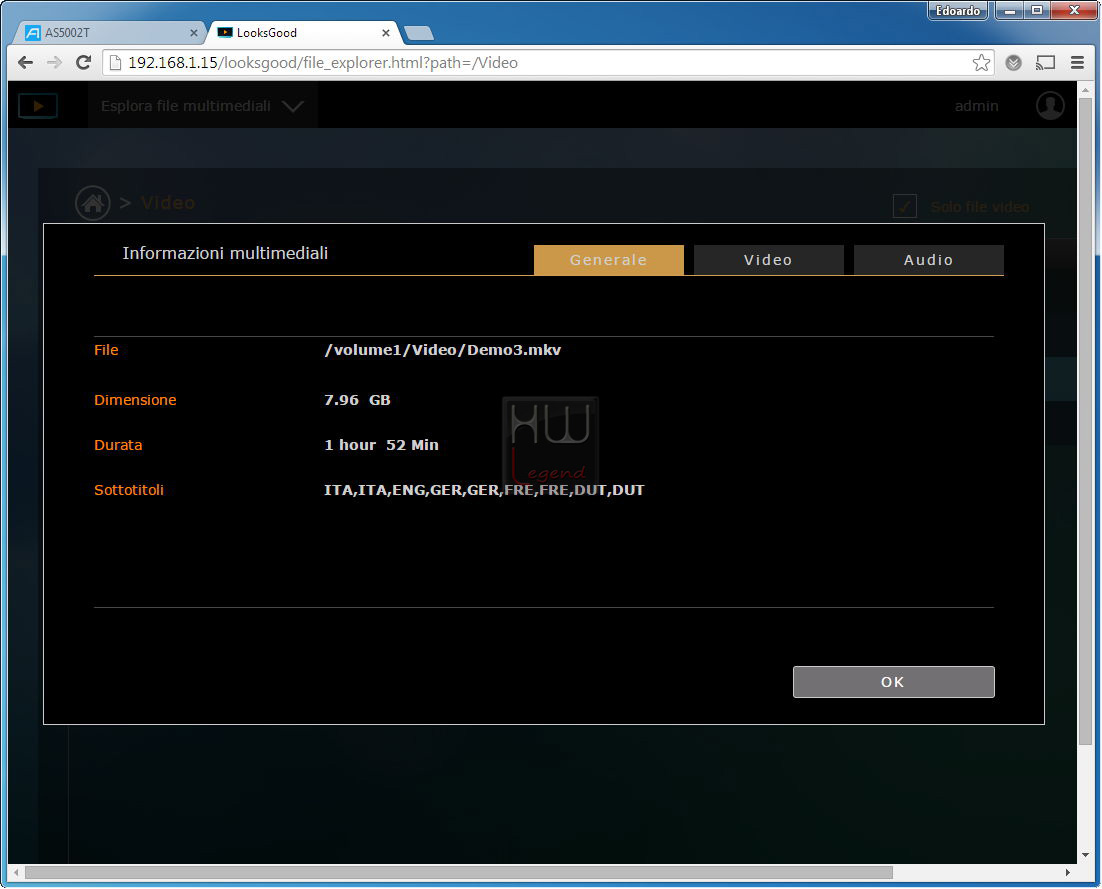The height and width of the screenshot is (889, 1102).
Task: Click the File label
Action: pos(106,350)
